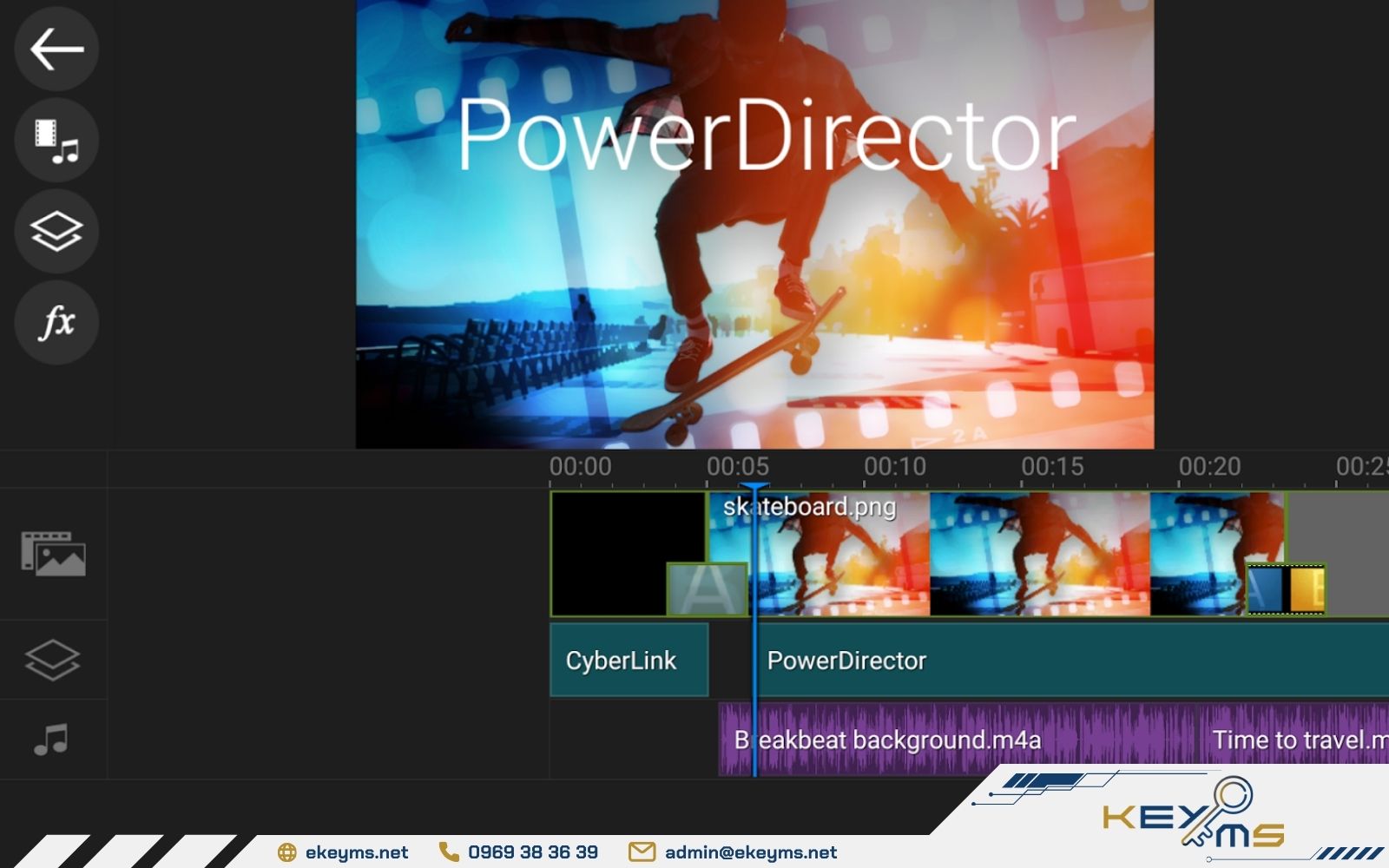Tap the title transition A icon on first clip
Screen dimensions: 1389x868
point(707,589)
